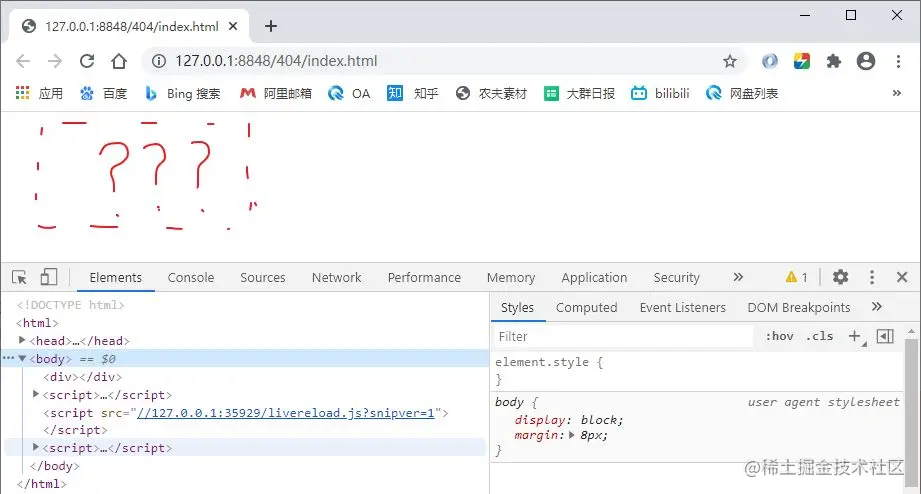
Task: Expand the last script node
Action: coord(36,447)
